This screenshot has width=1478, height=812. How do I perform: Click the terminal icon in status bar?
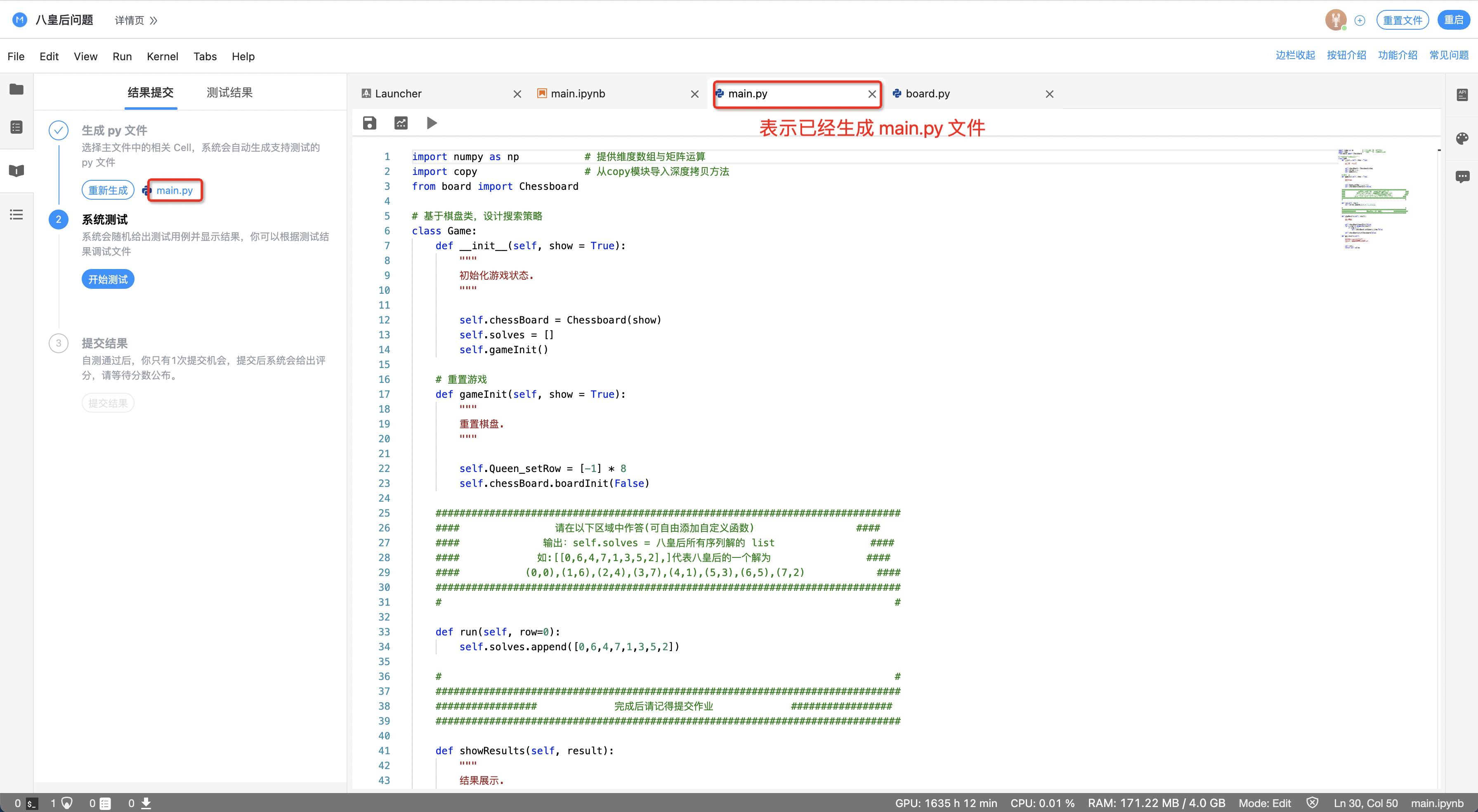click(32, 803)
